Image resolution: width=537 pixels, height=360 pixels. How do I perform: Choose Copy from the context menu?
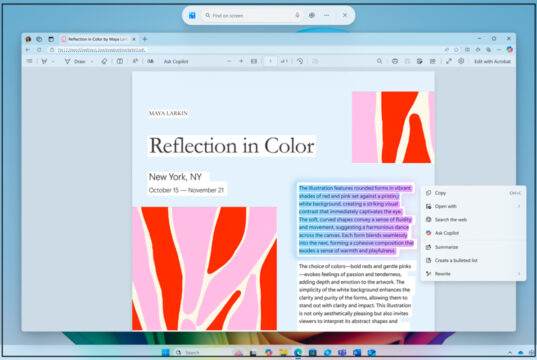pos(473,193)
